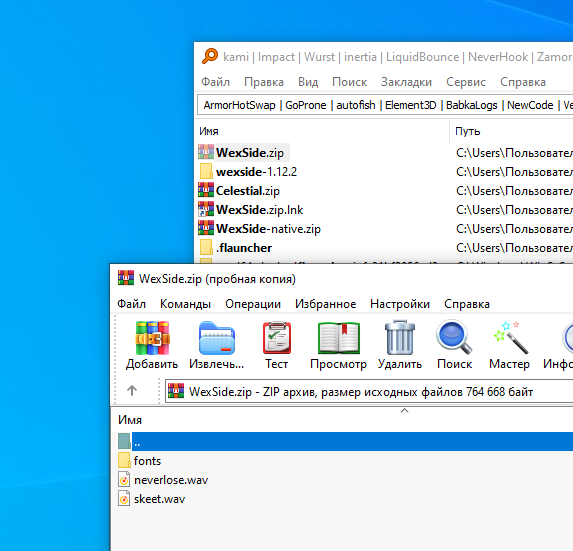Click the Добавить (Add) toolbar icon
Image resolution: width=573 pixels, height=551 pixels.
152,338
